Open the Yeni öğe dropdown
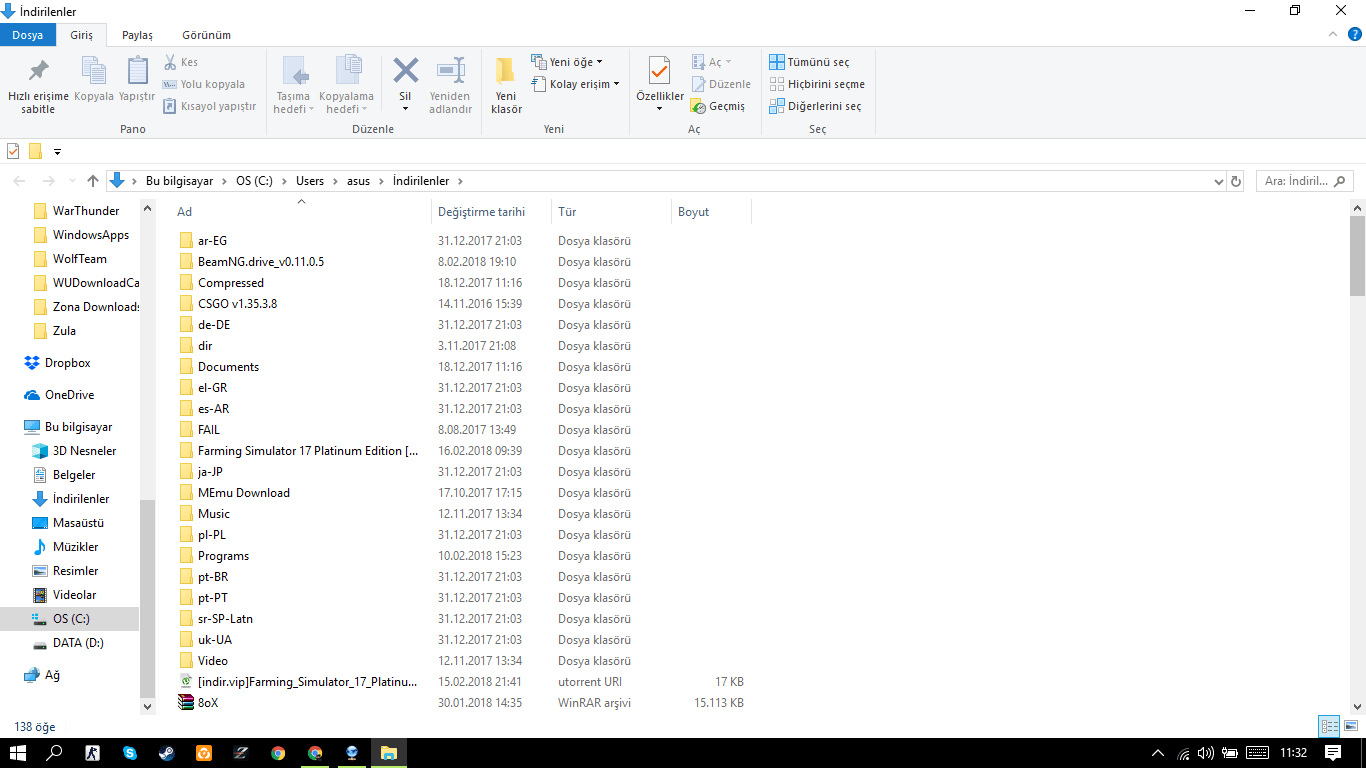 (567, 62)
